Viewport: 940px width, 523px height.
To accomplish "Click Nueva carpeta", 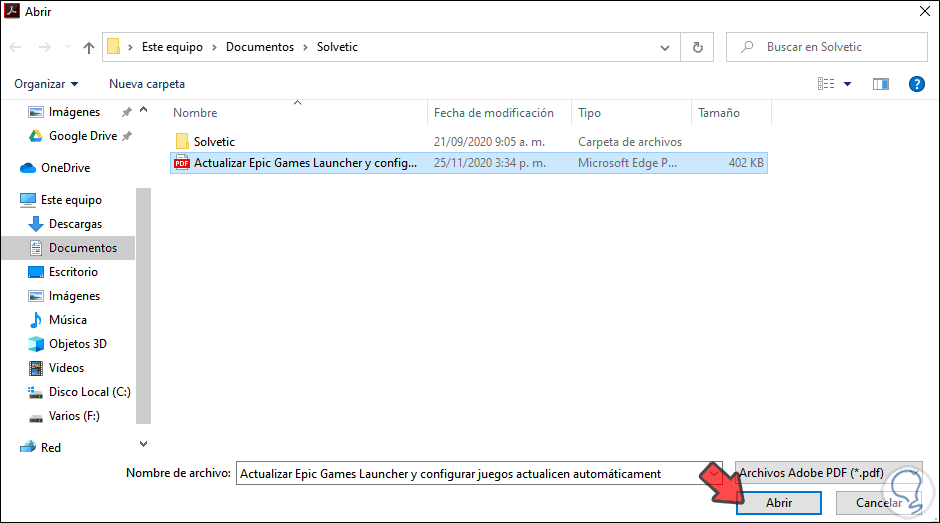I will tap(147, 84).
